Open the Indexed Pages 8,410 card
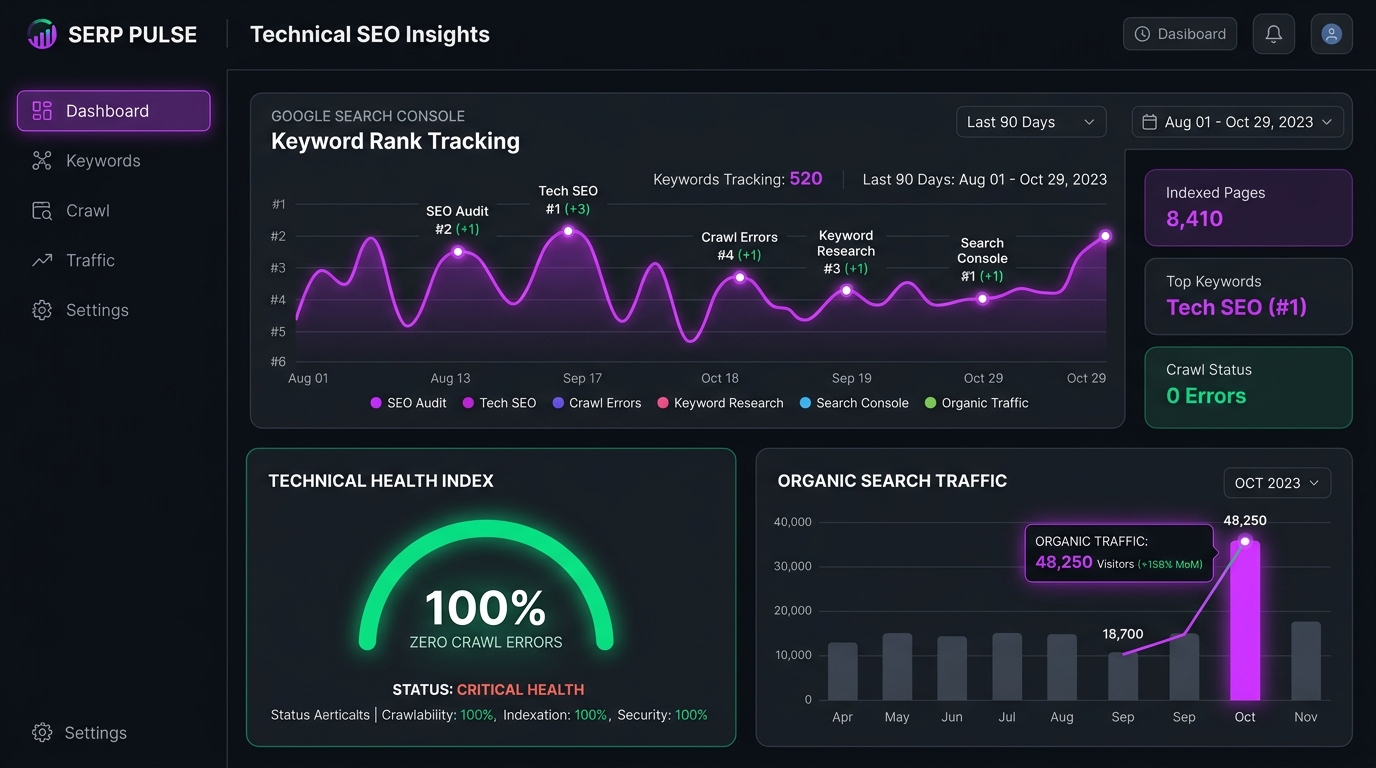 [x=1248, y=207]
